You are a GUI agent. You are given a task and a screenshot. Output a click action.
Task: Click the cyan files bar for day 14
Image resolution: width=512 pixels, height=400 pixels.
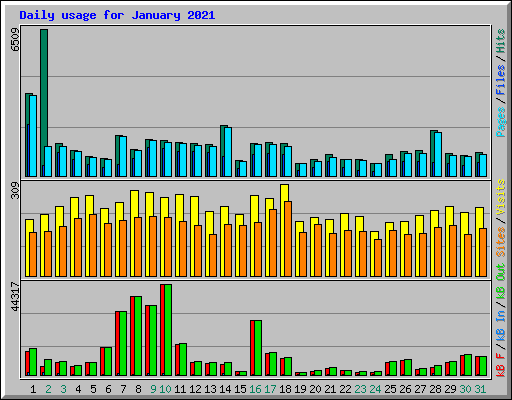[x=228, y=152]
